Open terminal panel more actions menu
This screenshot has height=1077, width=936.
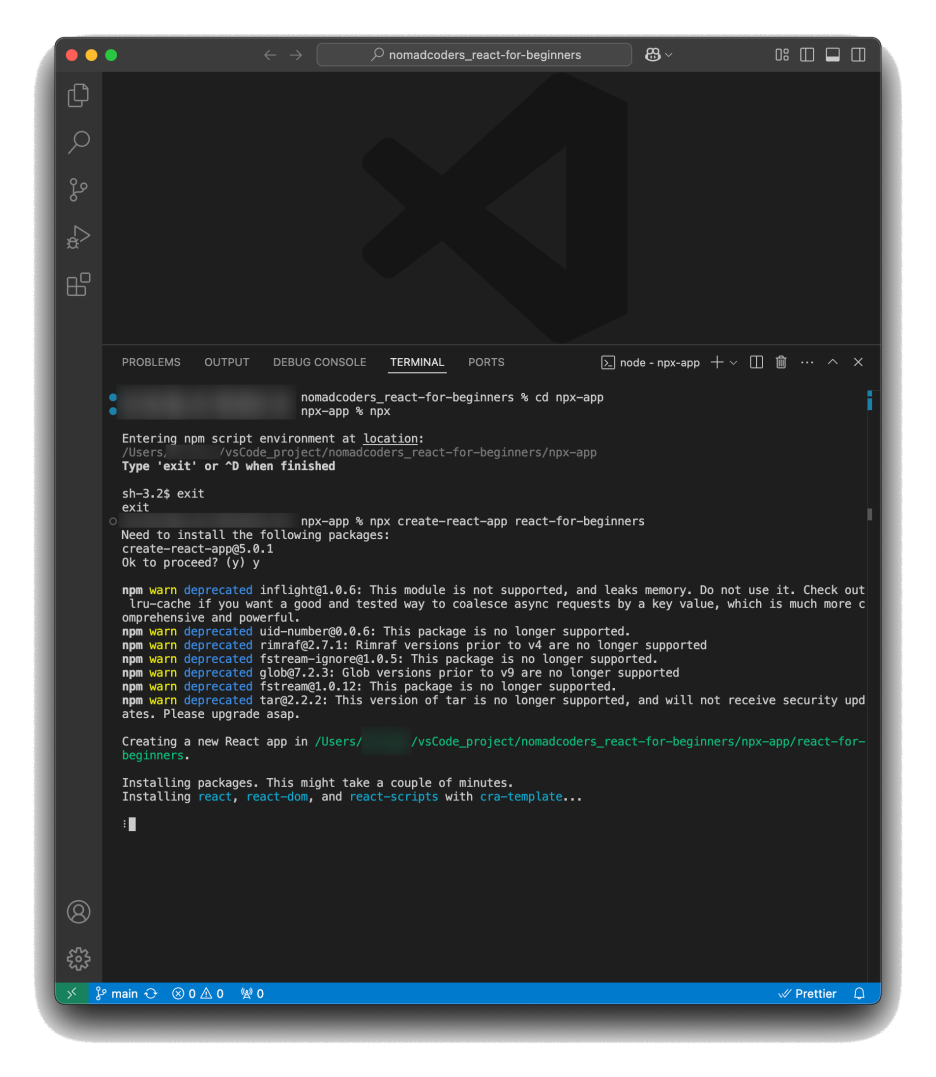(807, 362)
